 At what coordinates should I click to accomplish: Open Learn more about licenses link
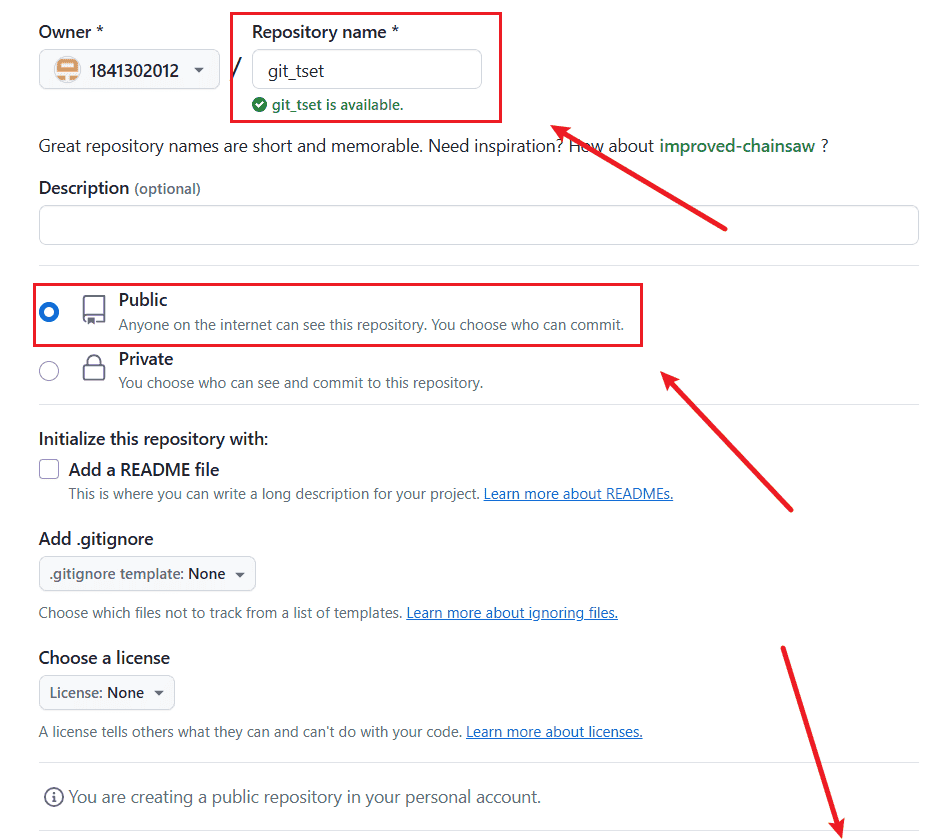pyautogui.click(x=554, y=732)
